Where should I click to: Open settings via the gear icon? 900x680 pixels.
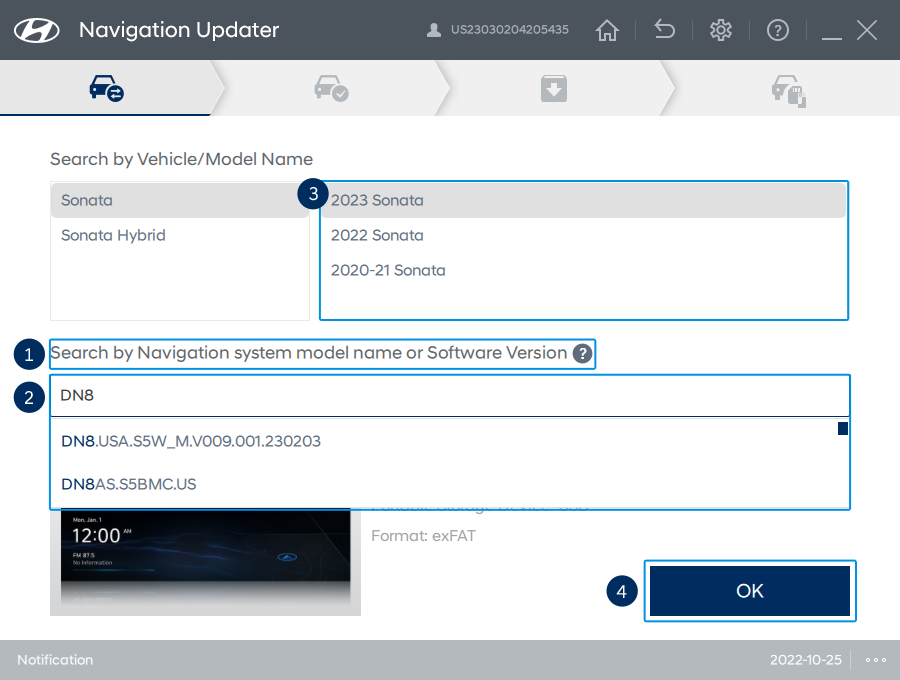721,30
